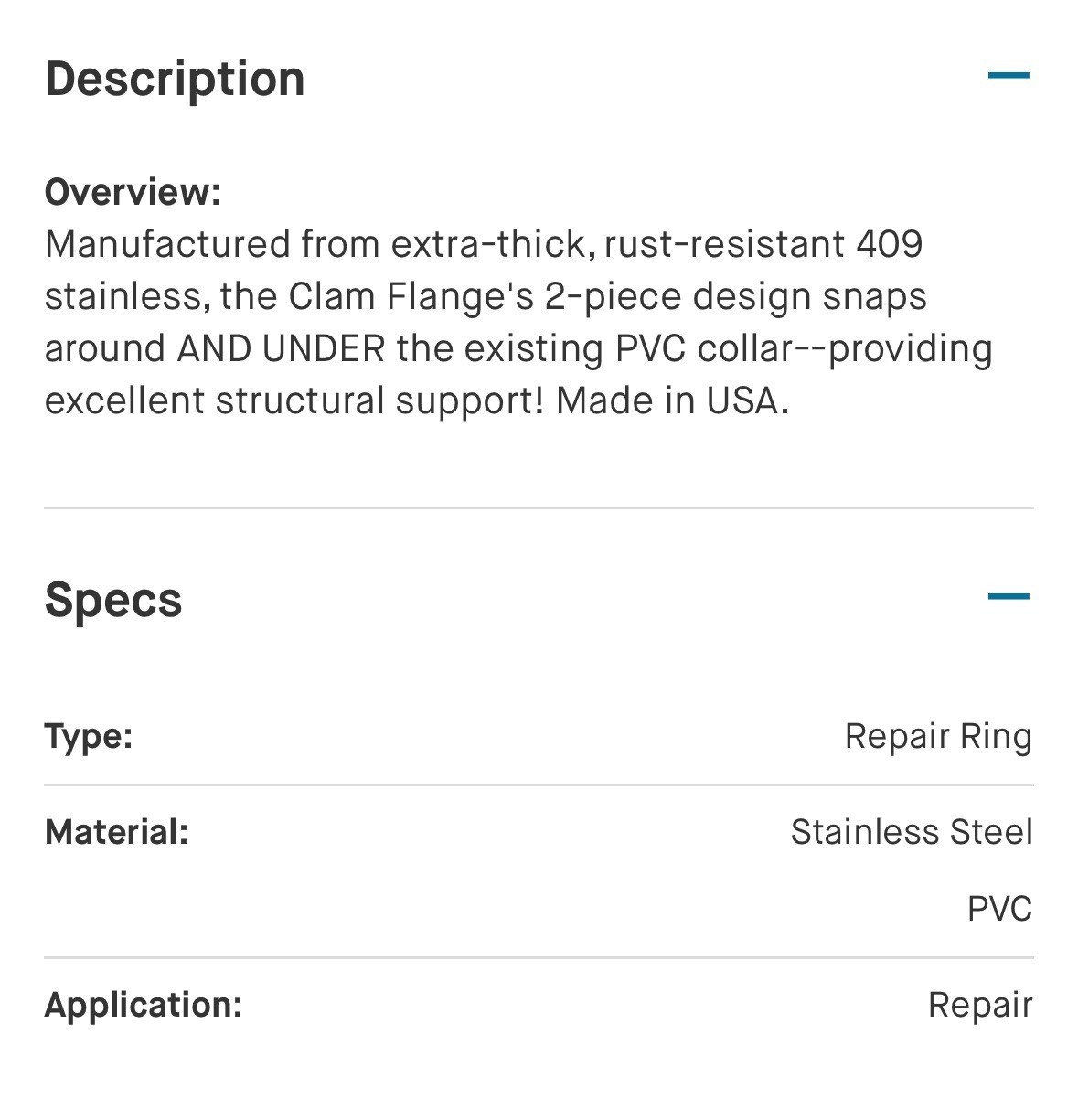Screen dimensions: 1078x1120
Task: Collapse the Specs section minus icon
Action: (x=1009, y=597)
